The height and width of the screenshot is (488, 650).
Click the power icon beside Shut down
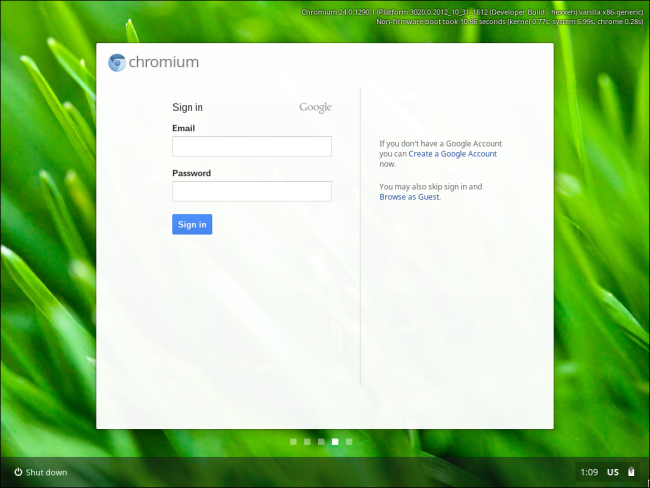pyautogui.click(x=18, y=472)
